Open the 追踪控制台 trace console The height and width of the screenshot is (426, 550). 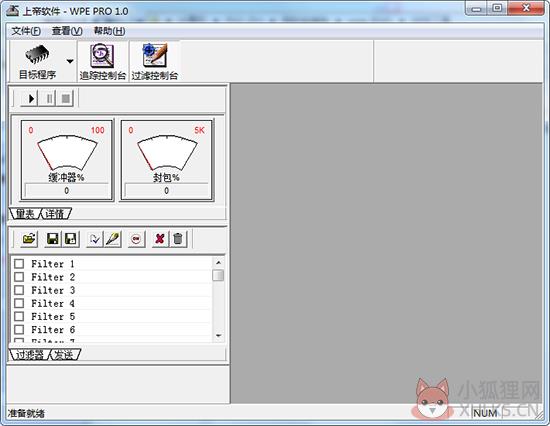click(x=102, y=62)
